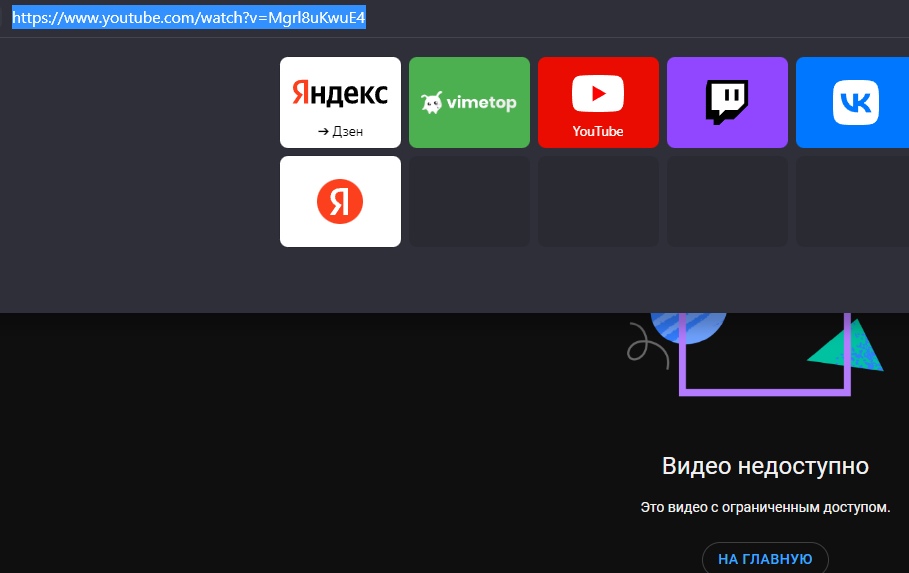Click the restricted access message text
Viewport: 909px width, 573px height.
click(765, 508)
